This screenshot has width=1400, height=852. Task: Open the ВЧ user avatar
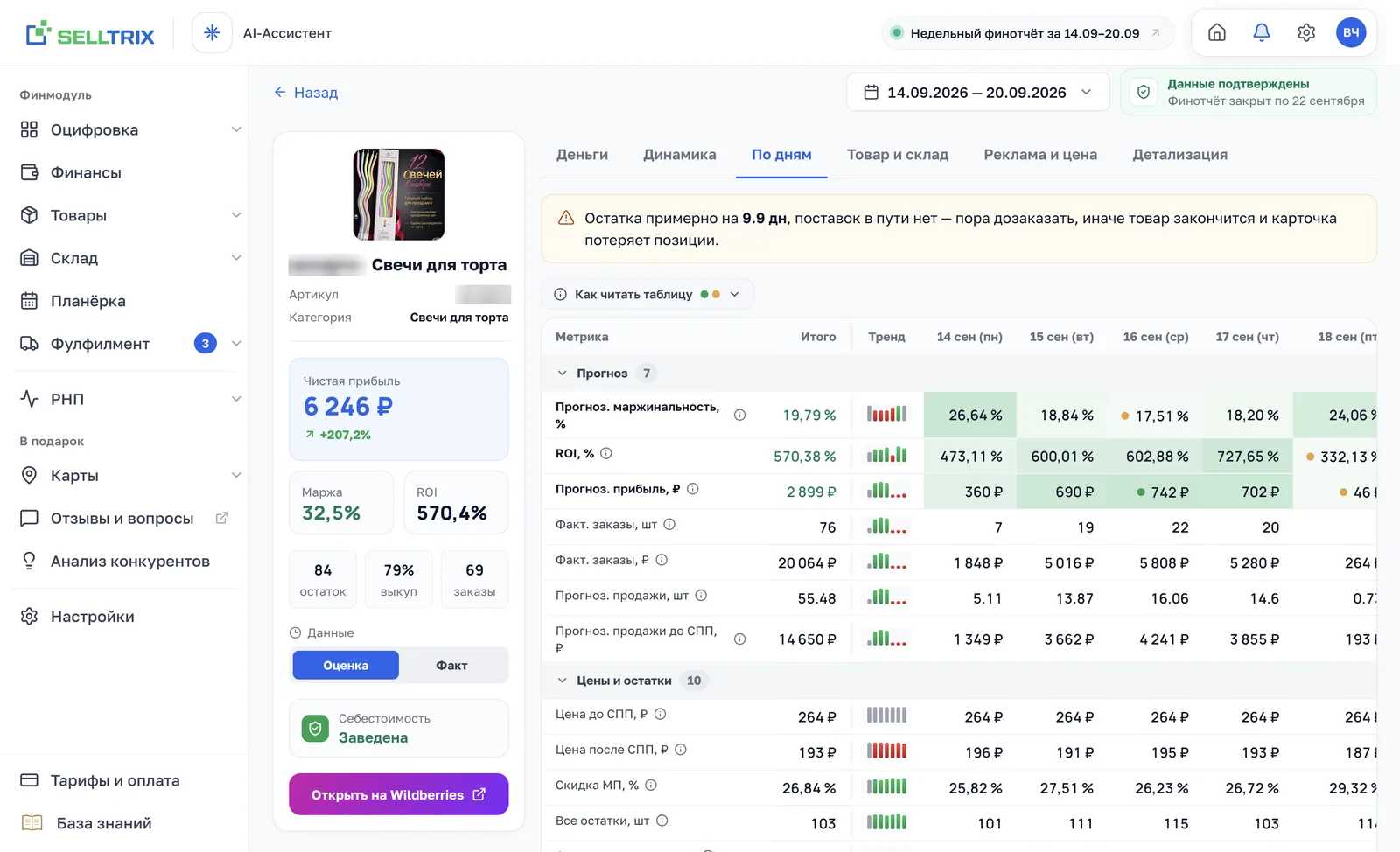tap(1351, 33)
